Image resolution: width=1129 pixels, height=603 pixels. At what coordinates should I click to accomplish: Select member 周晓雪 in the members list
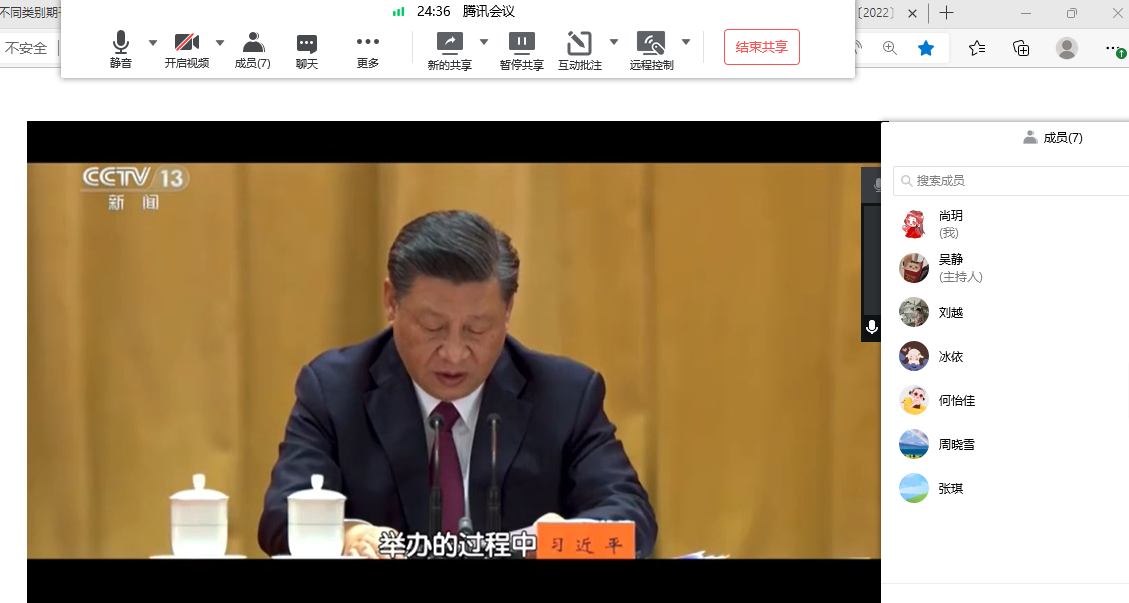point(956,444)
